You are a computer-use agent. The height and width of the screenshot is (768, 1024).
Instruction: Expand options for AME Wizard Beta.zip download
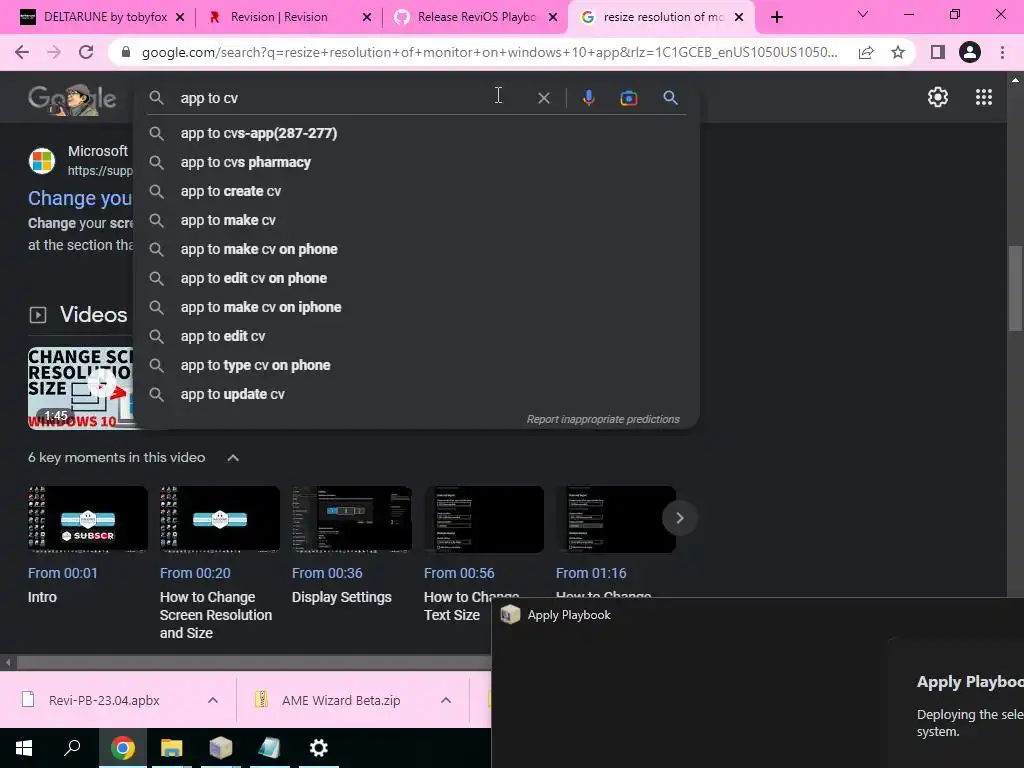tap(445, 700)
